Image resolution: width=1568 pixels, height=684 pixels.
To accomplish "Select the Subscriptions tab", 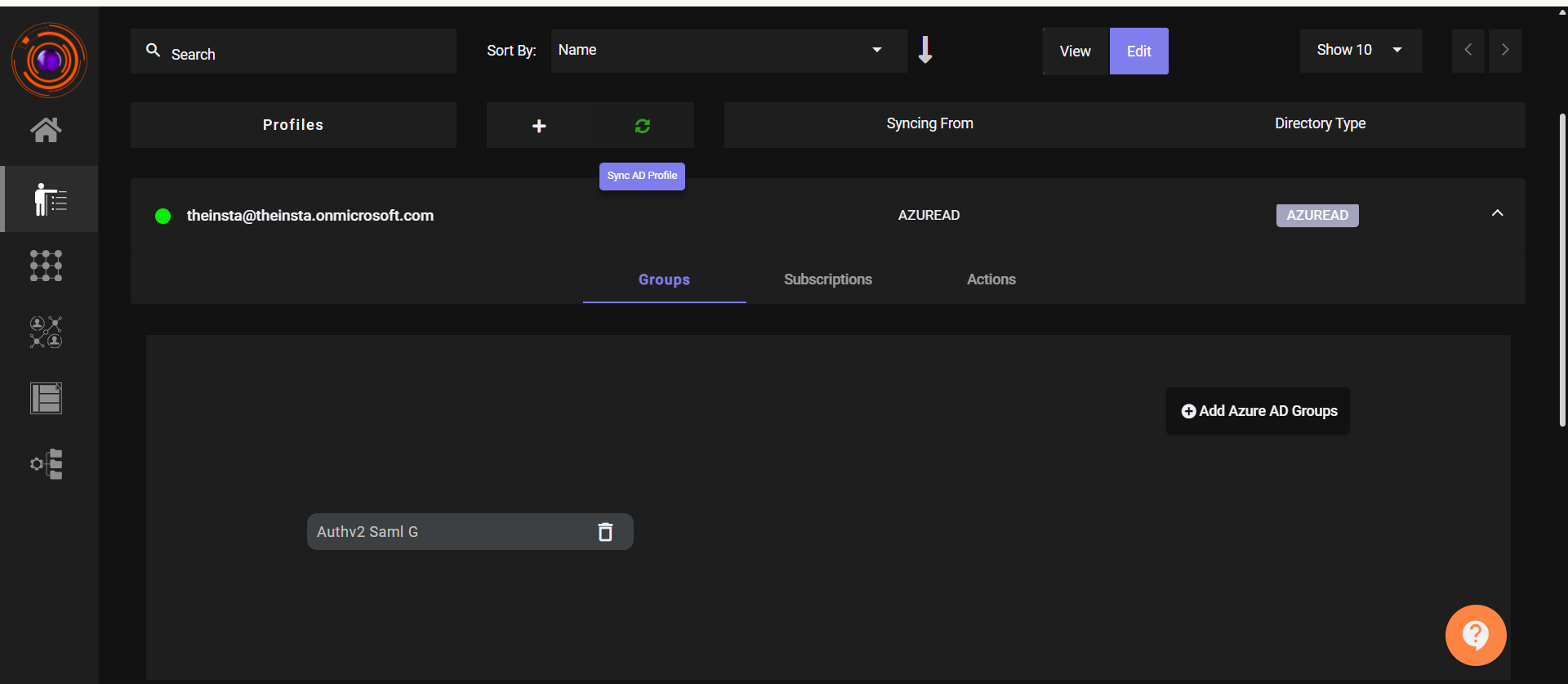I will pos(828,279).
